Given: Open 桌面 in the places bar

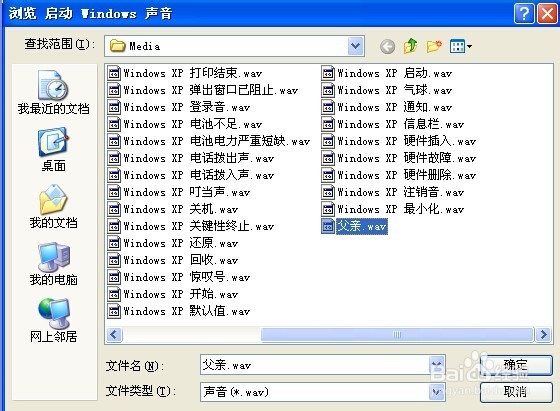Looking at the screenshot, I should [54, 150].
